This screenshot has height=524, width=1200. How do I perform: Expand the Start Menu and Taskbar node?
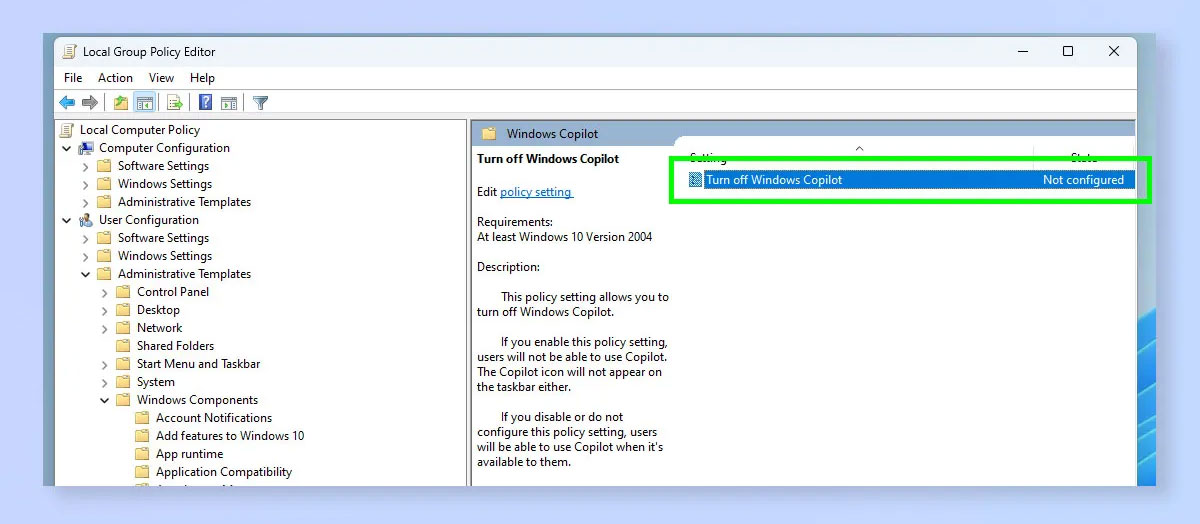105,364
